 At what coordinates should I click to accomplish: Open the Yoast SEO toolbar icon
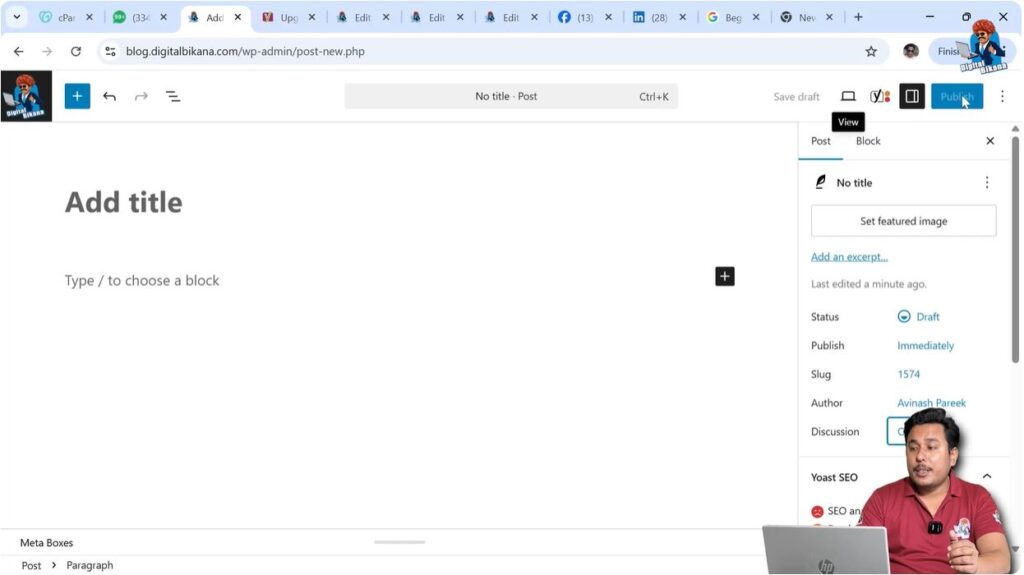pos(880,97)
